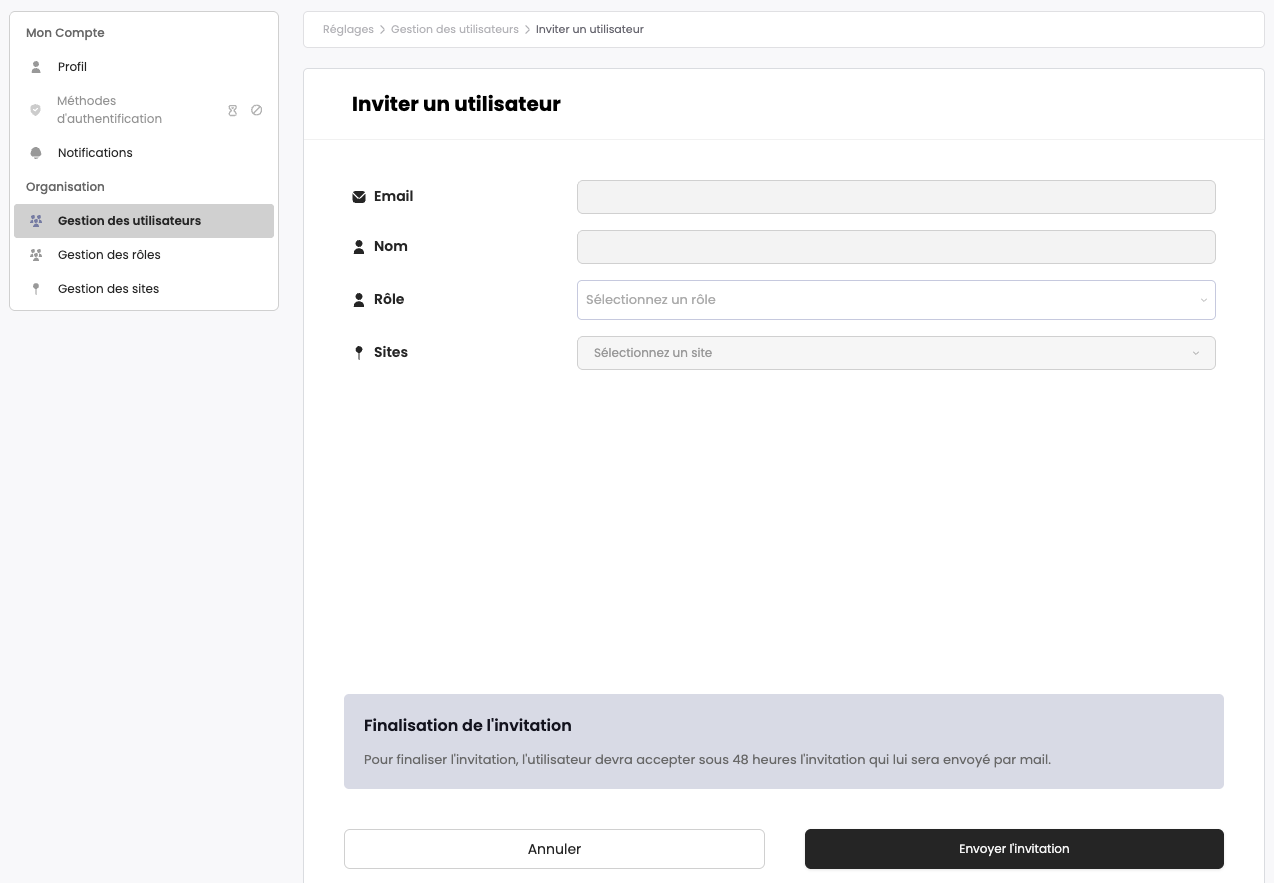Click the person icon next to Nom

tap(359, 246)
